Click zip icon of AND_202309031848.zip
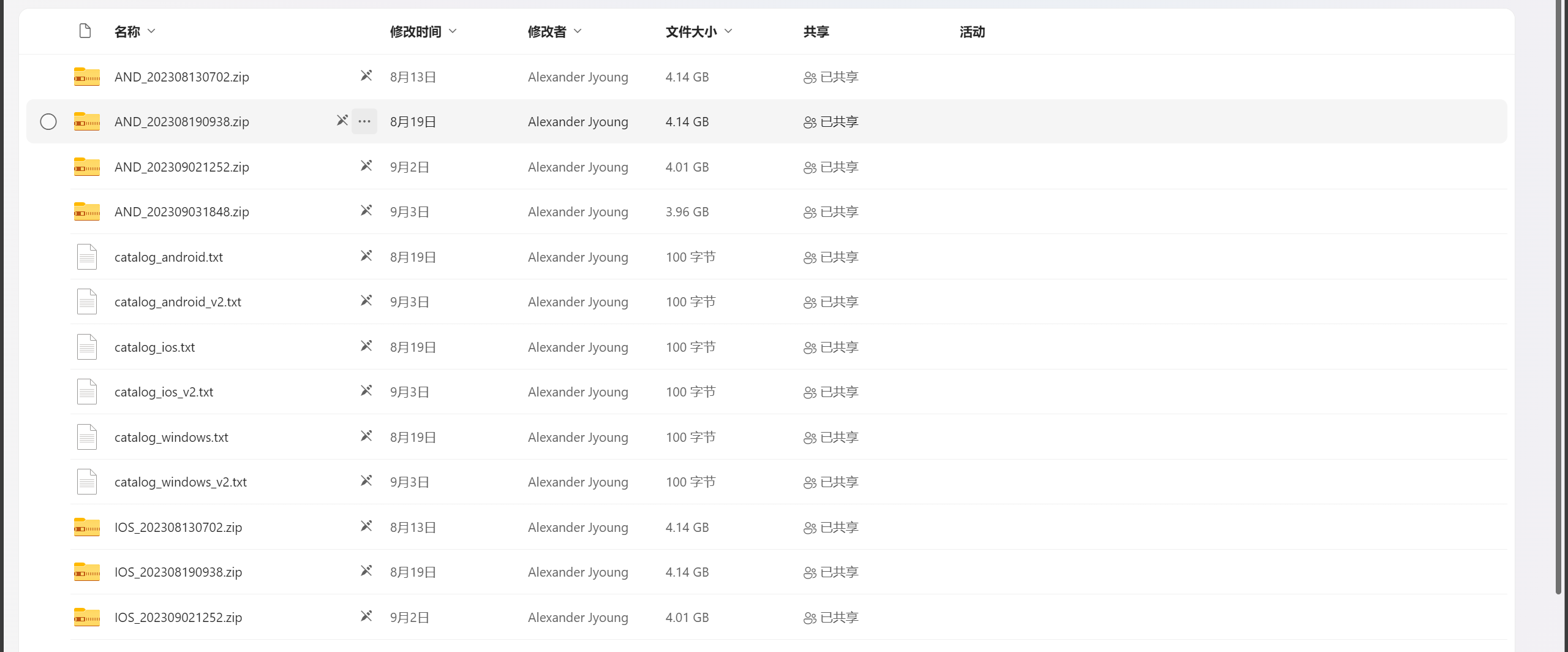1568x652 pixels. [x=87, y=211]
